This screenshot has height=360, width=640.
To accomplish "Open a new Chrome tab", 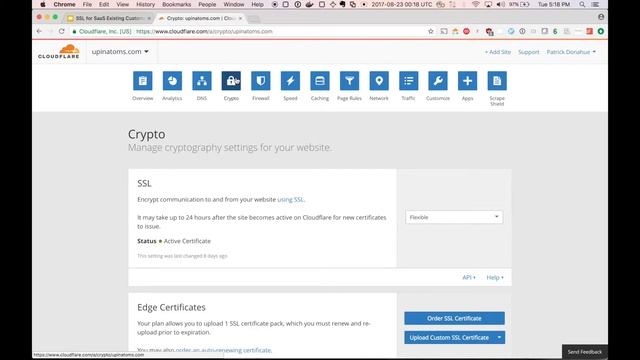I will click(253, 18).
